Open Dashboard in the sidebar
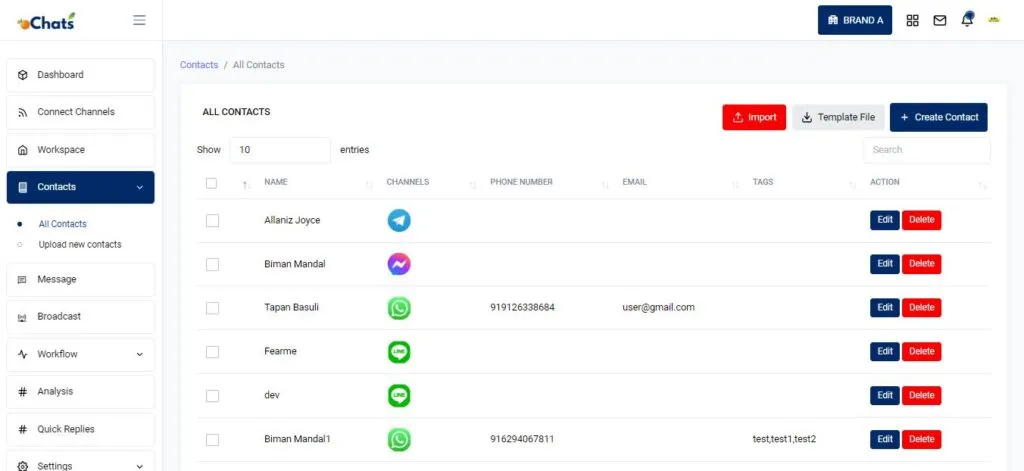This screenshot has width=1024, height=471. point(81,75)
